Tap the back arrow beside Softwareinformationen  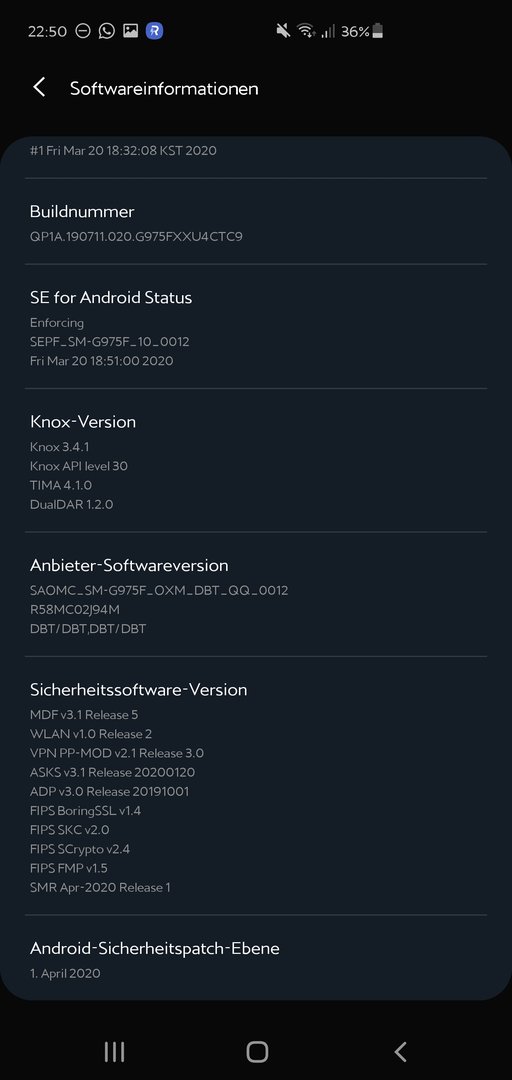point(39,87)
